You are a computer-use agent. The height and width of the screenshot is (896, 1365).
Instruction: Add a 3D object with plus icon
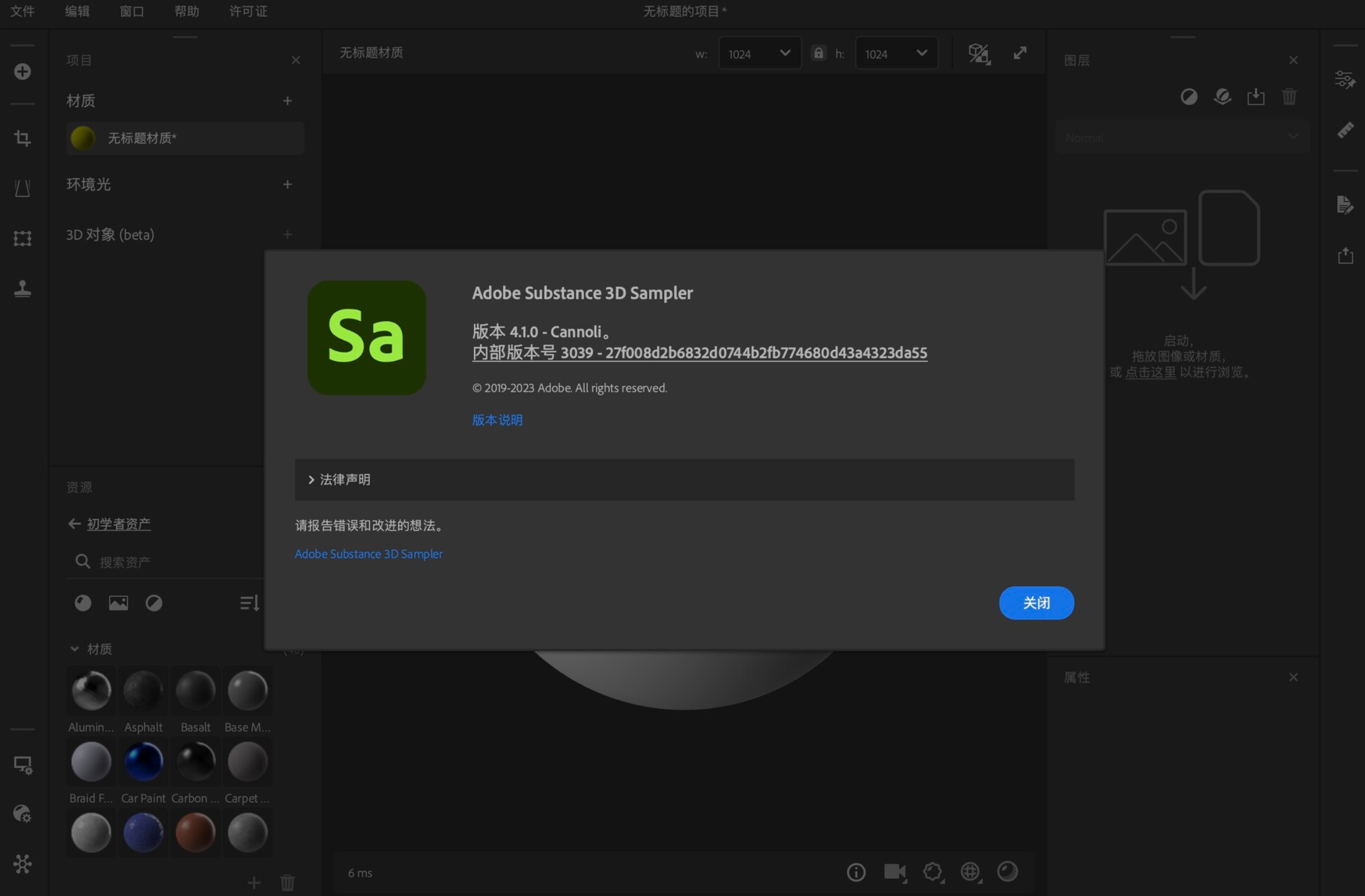287,235
